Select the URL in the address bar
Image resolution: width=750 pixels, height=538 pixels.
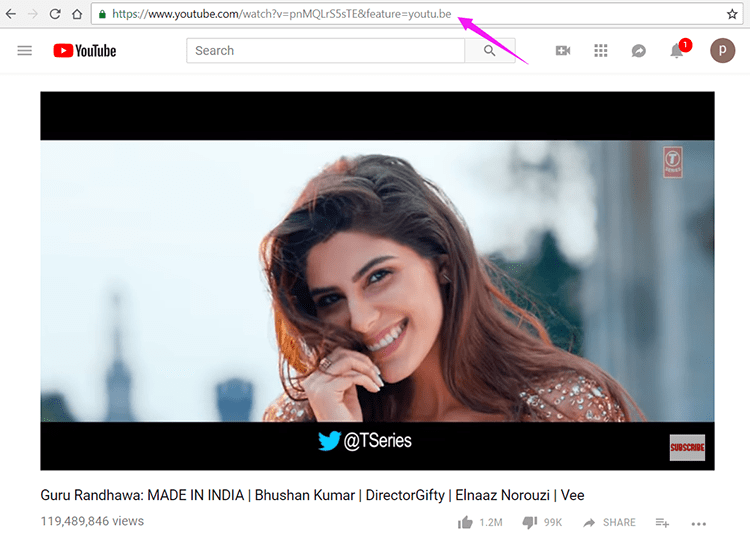tap(282, 14)
